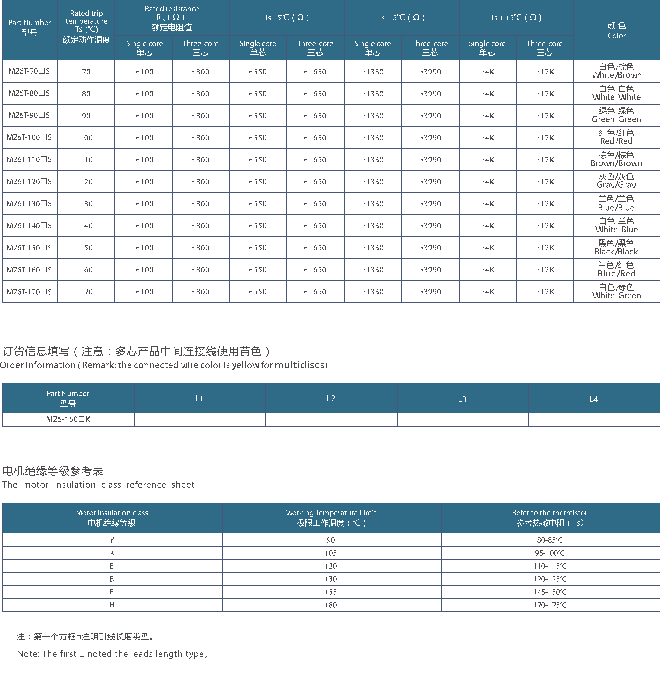The height and width of the screenshot is (682, 660).
Task: Click the White/Green color cell
Action: (x=617, y=291)
